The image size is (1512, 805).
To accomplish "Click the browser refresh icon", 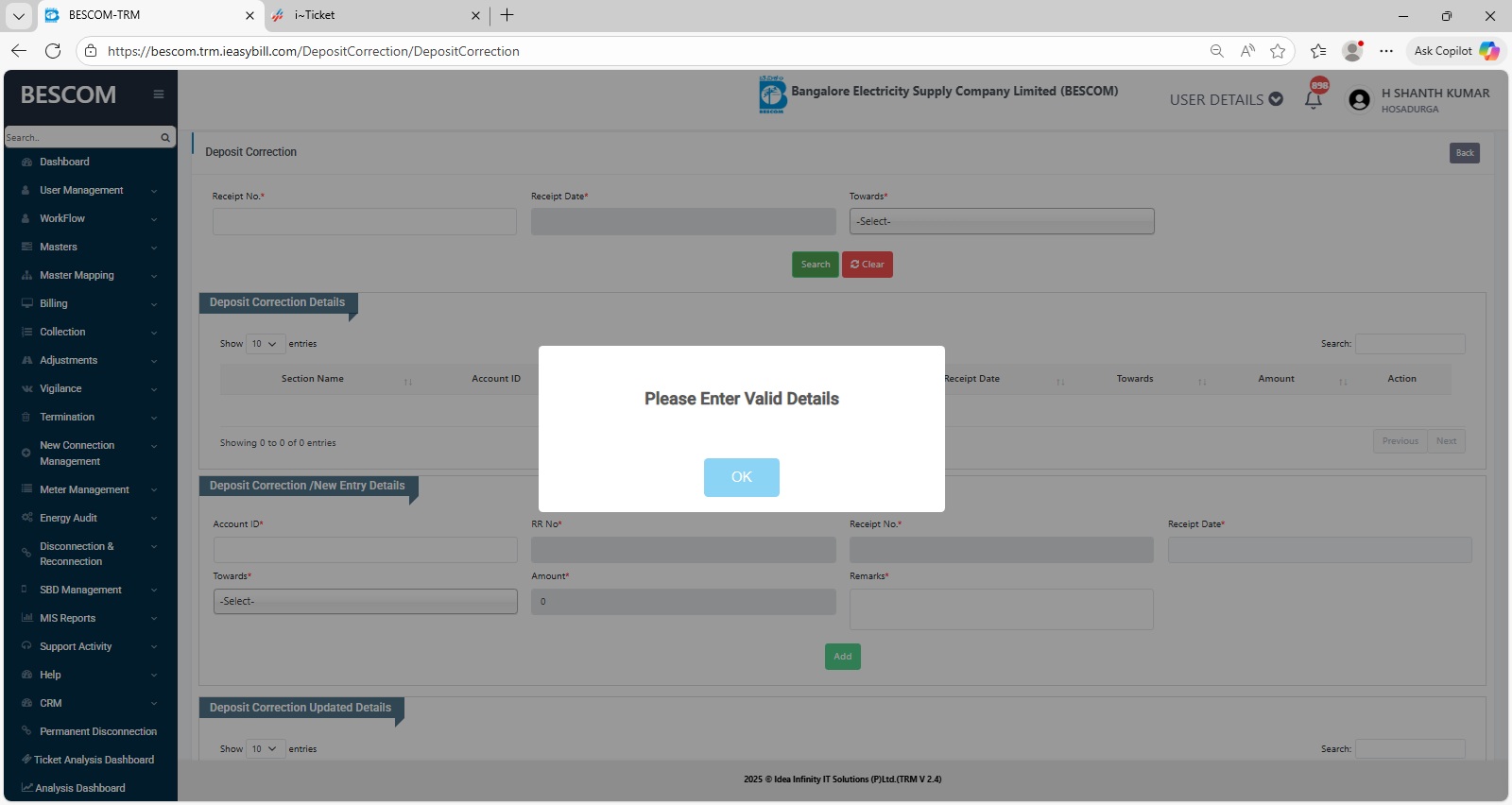I will click(53, 51).
